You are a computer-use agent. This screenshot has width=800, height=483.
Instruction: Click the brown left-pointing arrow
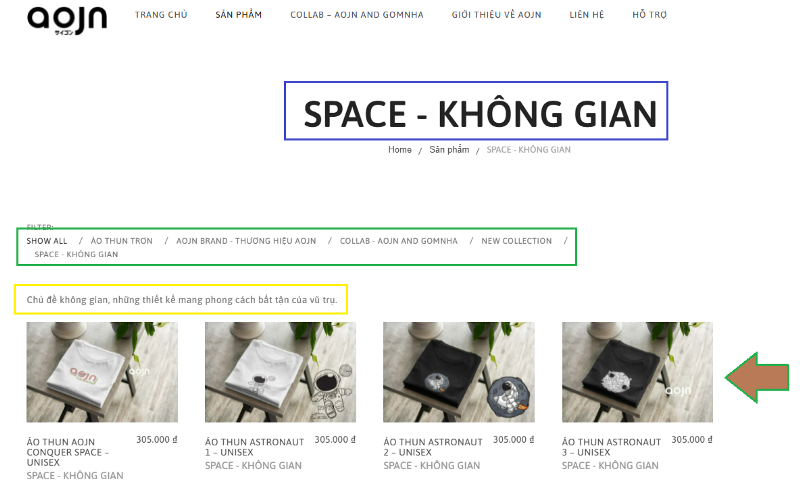tap(757, 377)
